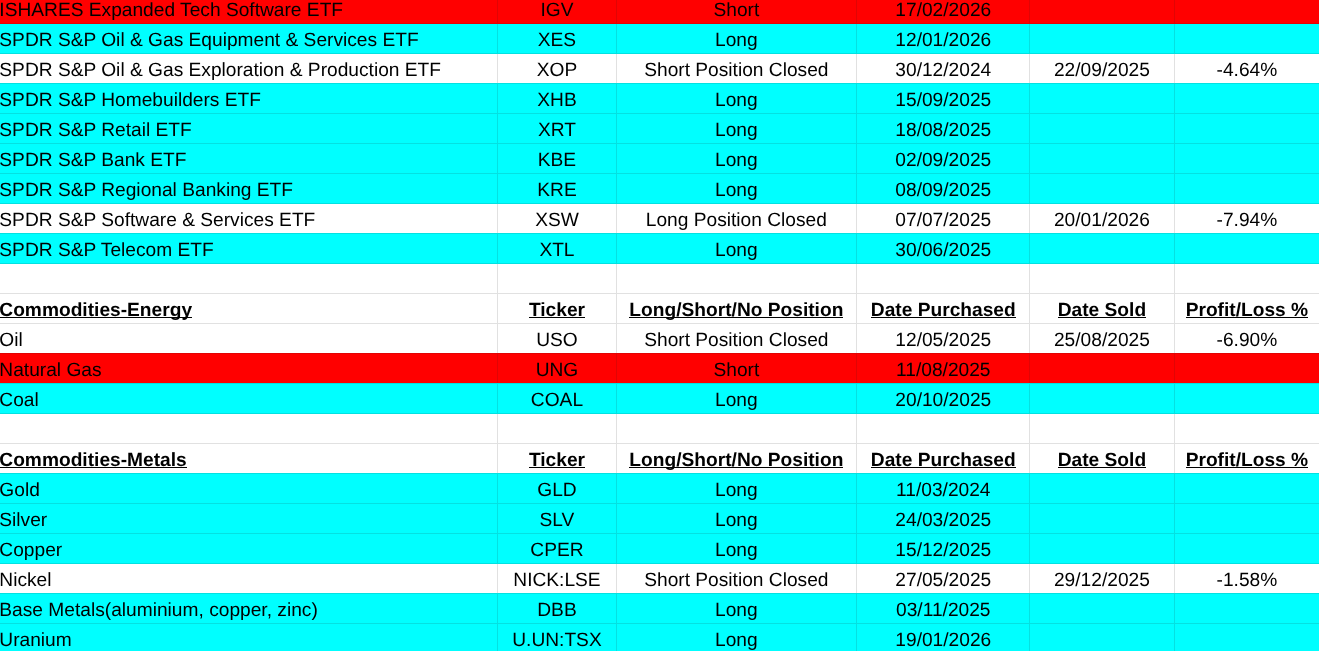The width and height of the screenshot is (1319, 651).
Task: Click the Coal date purchased 20/10/2025 cell
Action: point(942,399)
